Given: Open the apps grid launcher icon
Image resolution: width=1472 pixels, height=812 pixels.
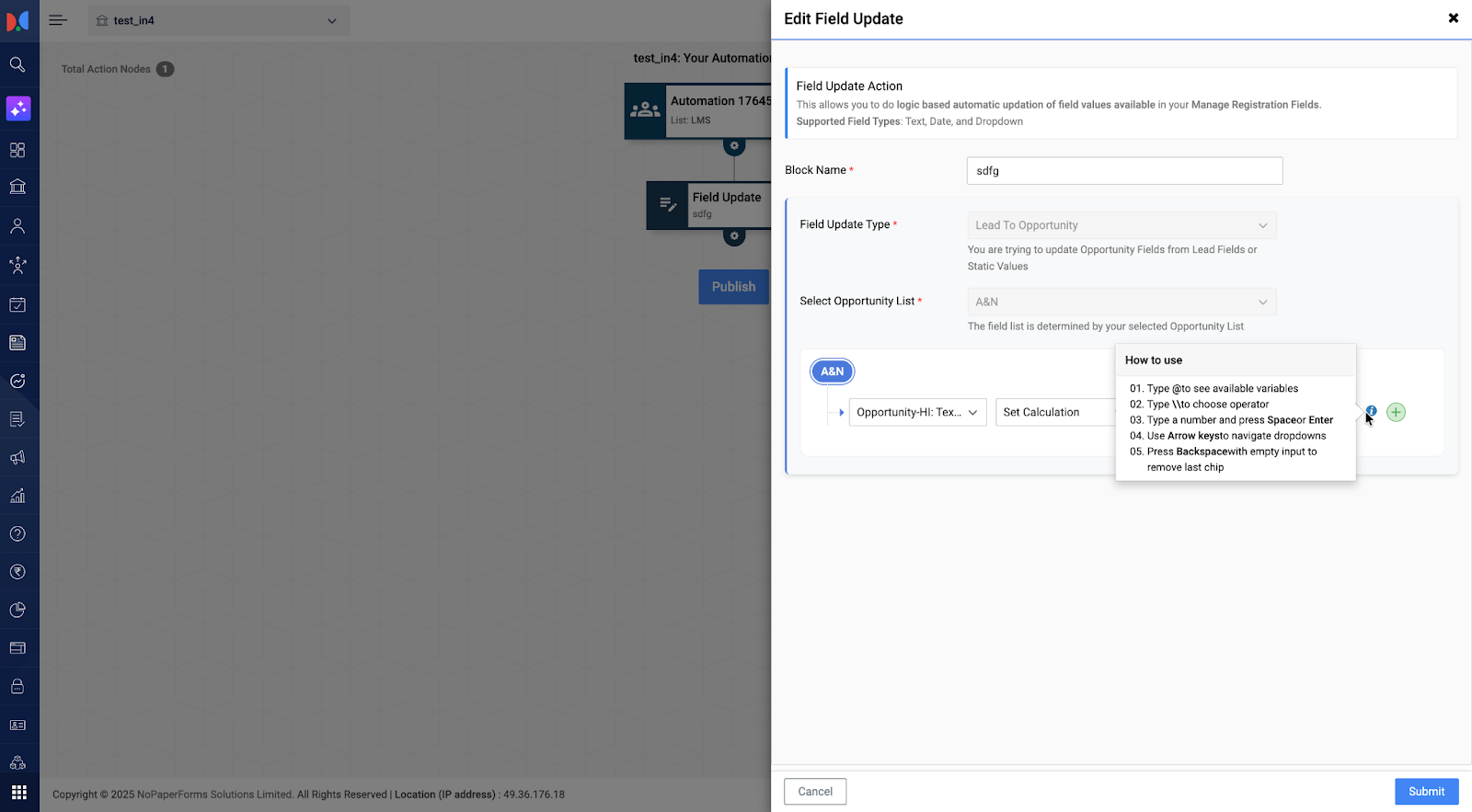Looking at the screenshot, I should click(18, 793).
